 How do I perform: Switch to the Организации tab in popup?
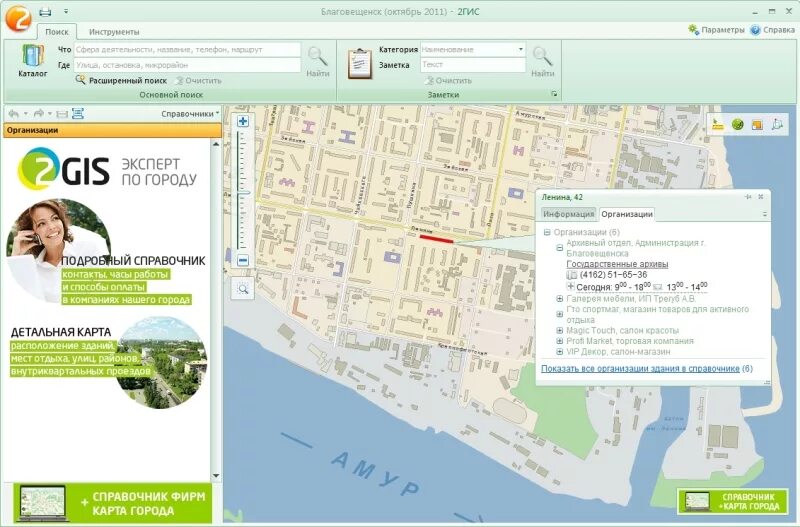(x=627, y=214)
